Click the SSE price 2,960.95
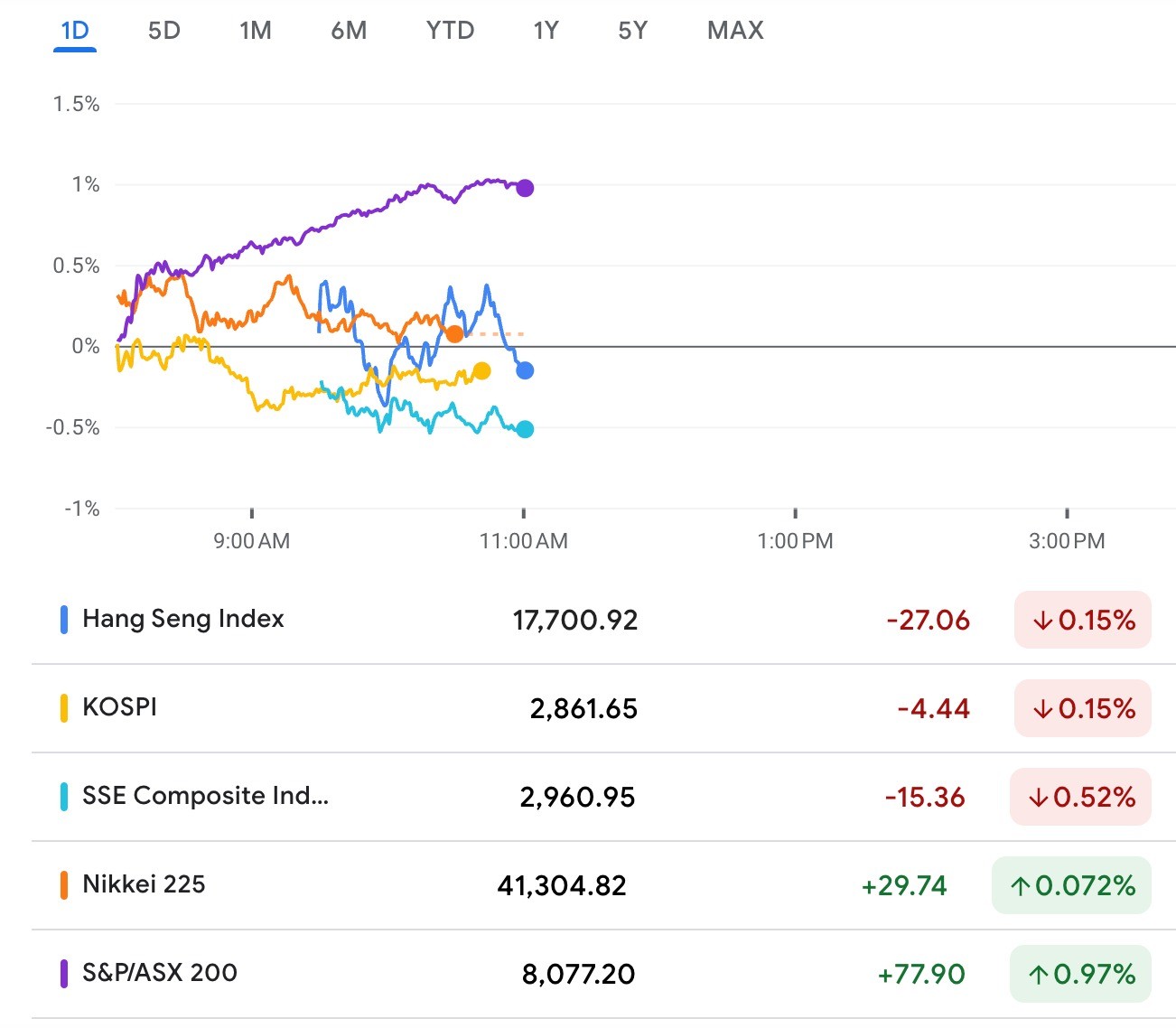This screenshot has height=1028, width=1176. click(x=578, y=798)
